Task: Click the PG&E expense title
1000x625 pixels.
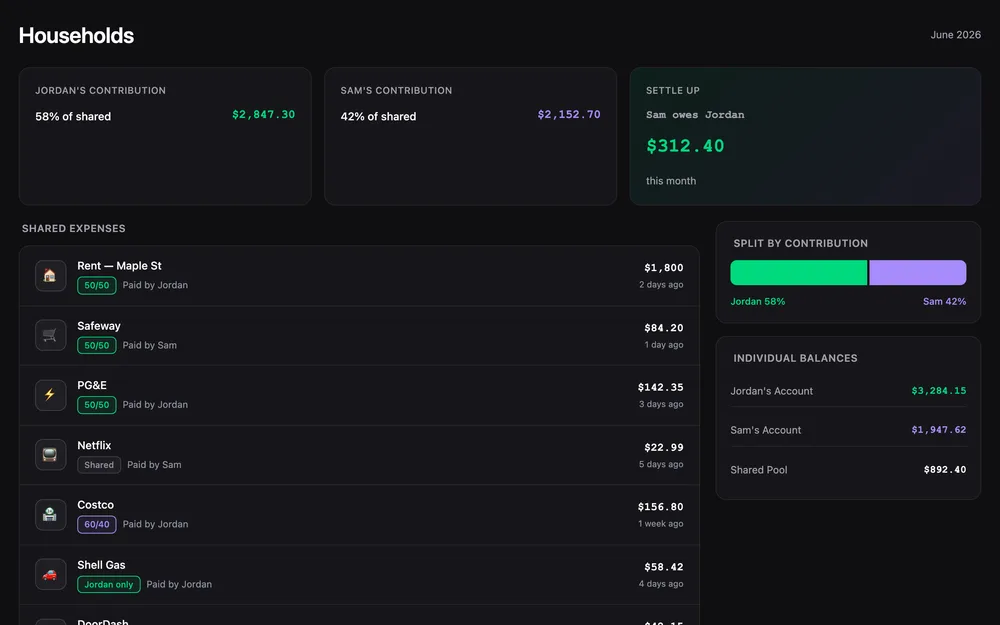Action: [92, 385]
